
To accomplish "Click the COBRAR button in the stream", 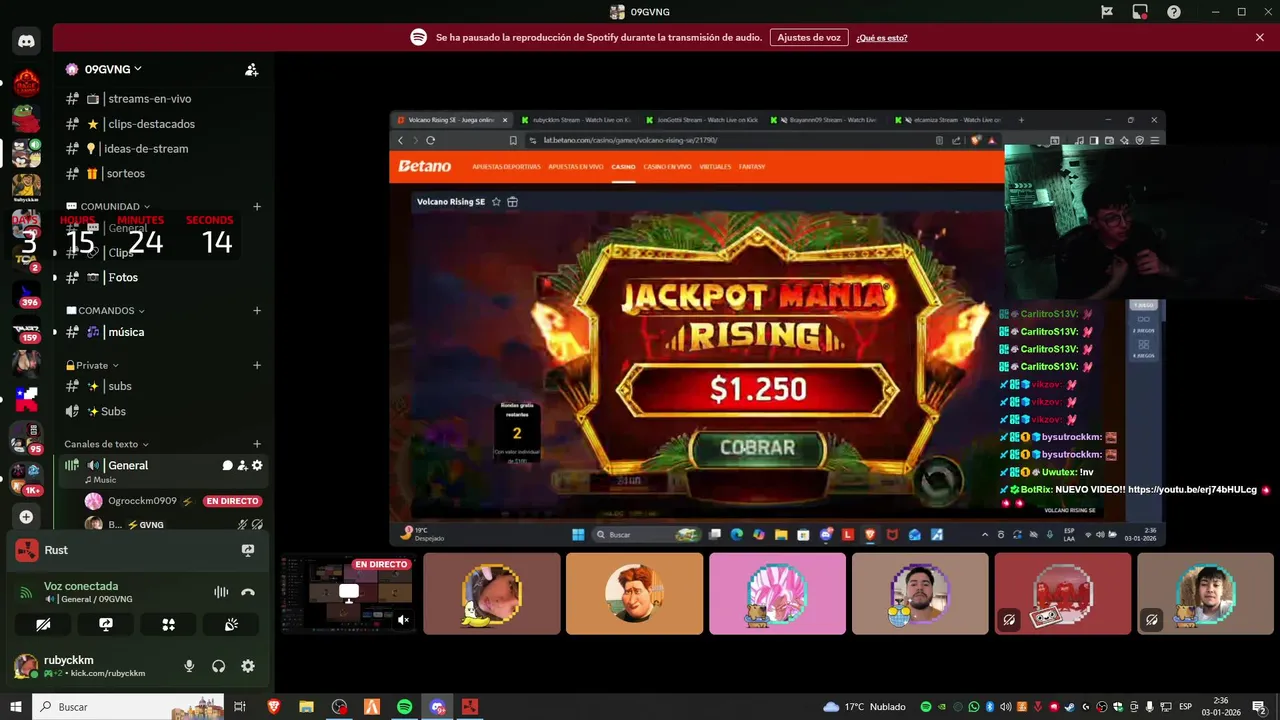I will click(x=758, y=448).
